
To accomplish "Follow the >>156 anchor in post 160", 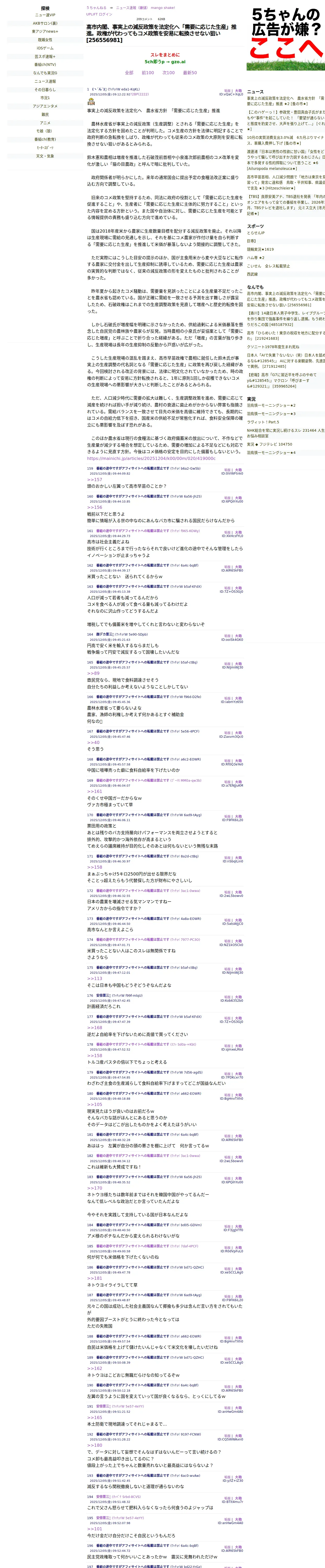I will tap(94, 508).
